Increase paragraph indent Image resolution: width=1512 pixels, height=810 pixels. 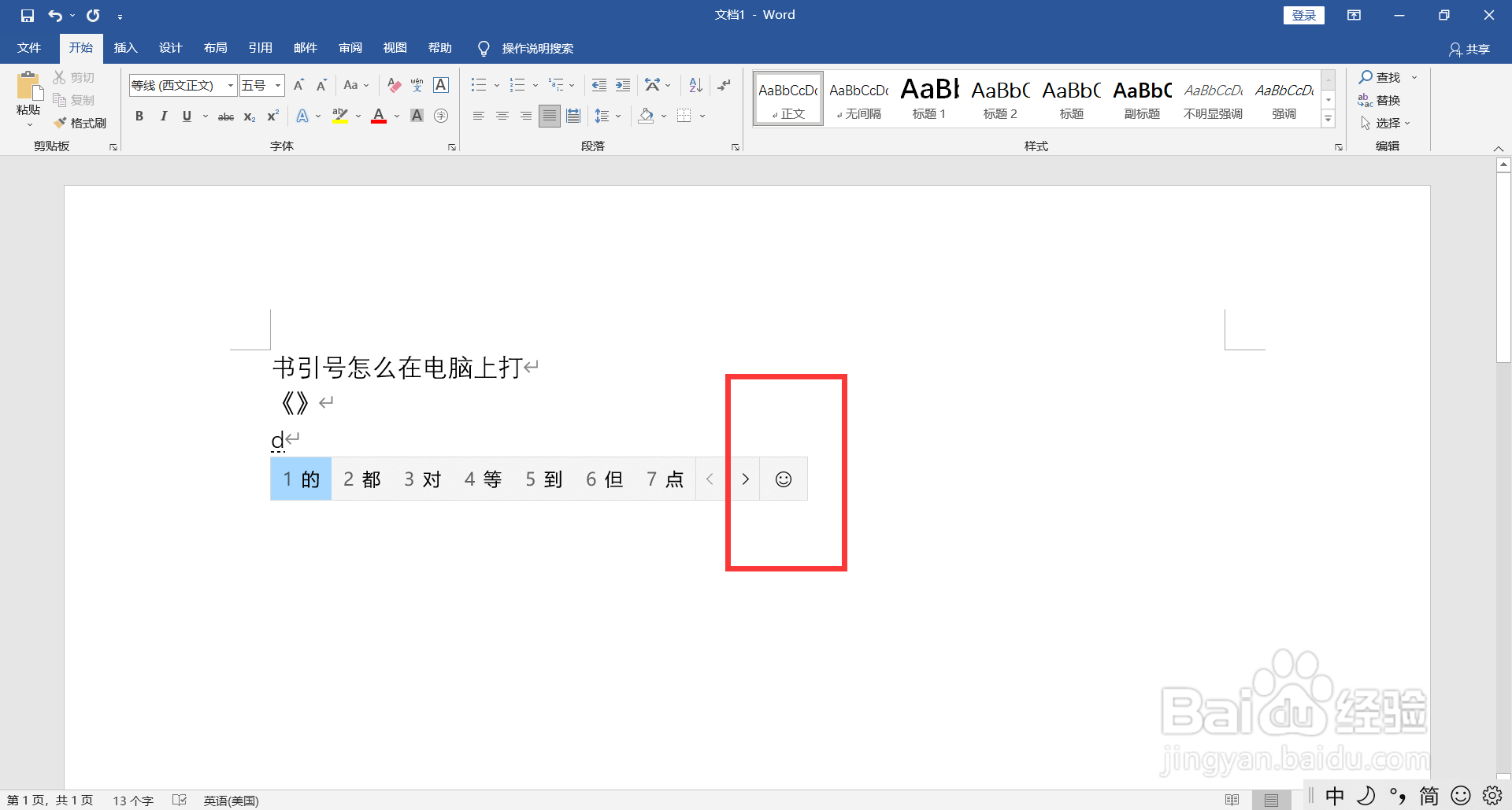pyautogui.click(x=623, y=85)
